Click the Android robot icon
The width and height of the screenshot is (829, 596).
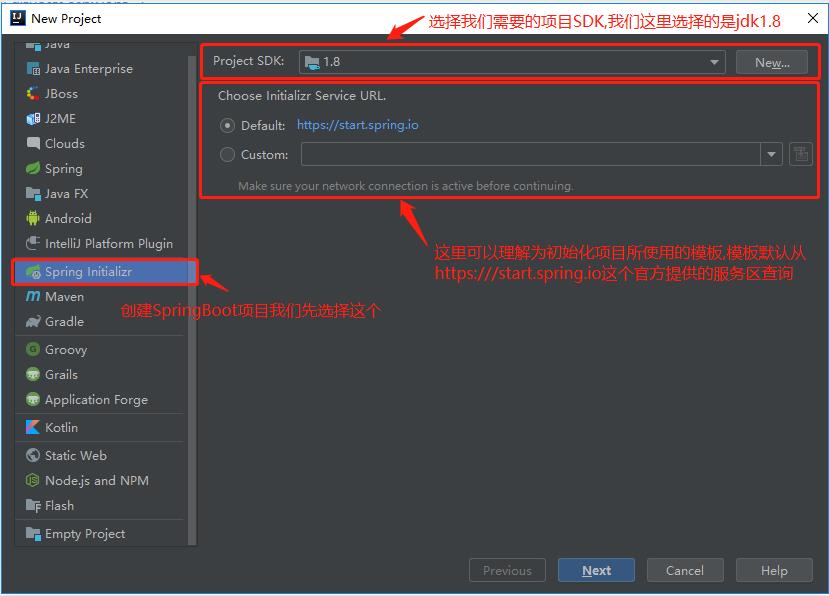pyautogui.click(x=33, y=218)
